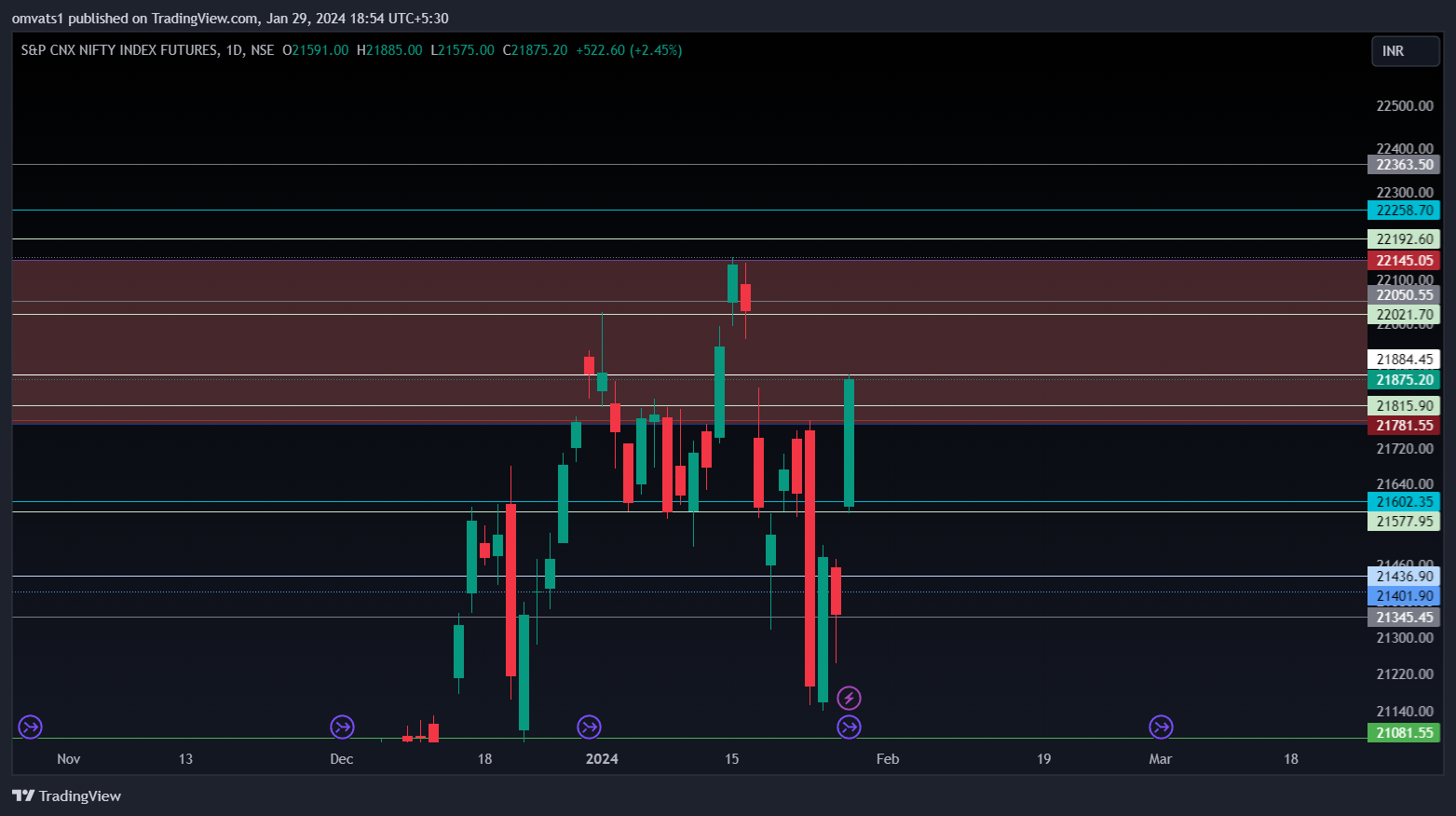Click the Nov label on time axis
The image size is (1456, 816).
pyautogui.click(x=69, y=759)
